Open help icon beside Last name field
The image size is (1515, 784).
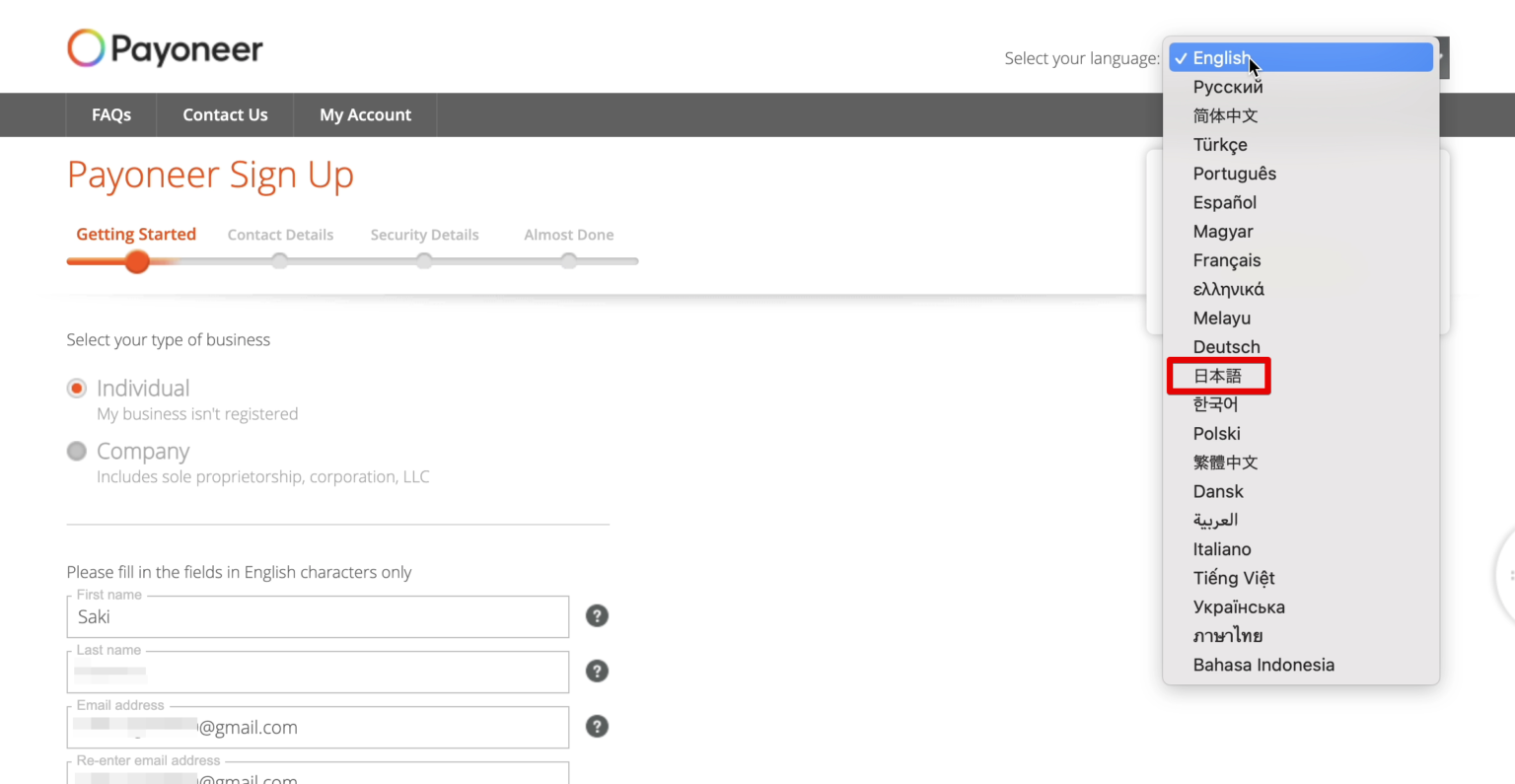click(597, 672)
